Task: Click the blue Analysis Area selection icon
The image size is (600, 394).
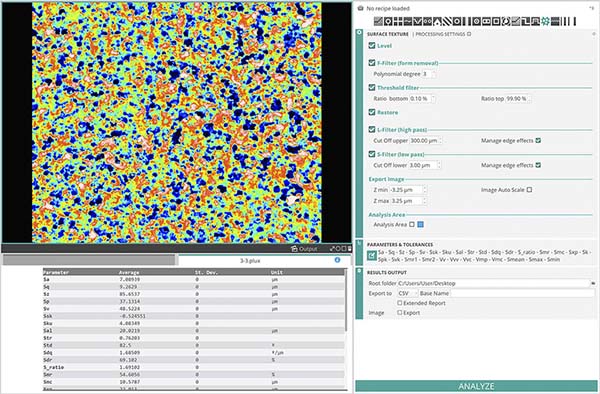Action: pos(420,225)
